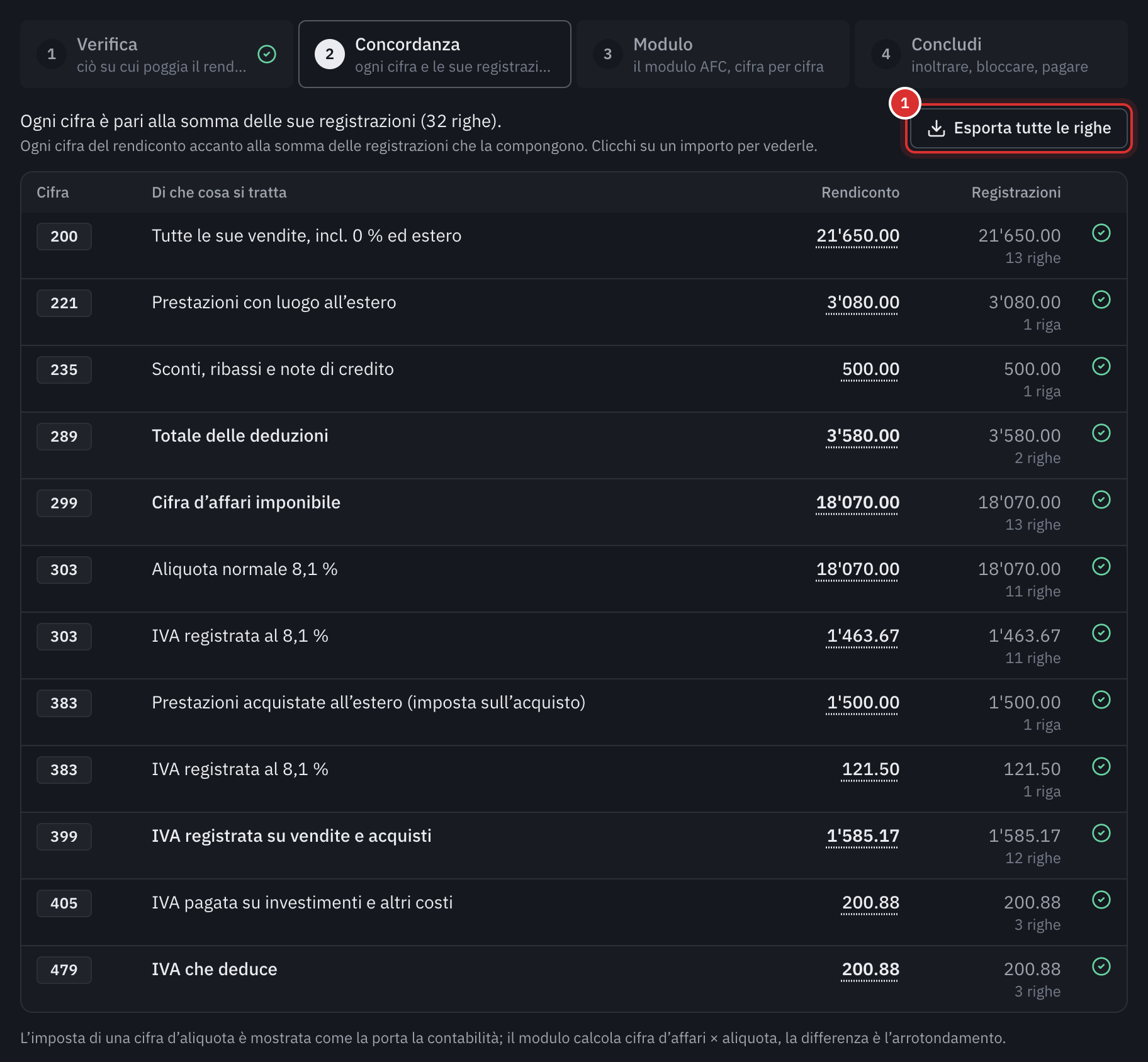
Task: Click the text Tutte le sue vendite, incl. 0 % ed estero
Action: pyautogui.click(x=307, y=236)
